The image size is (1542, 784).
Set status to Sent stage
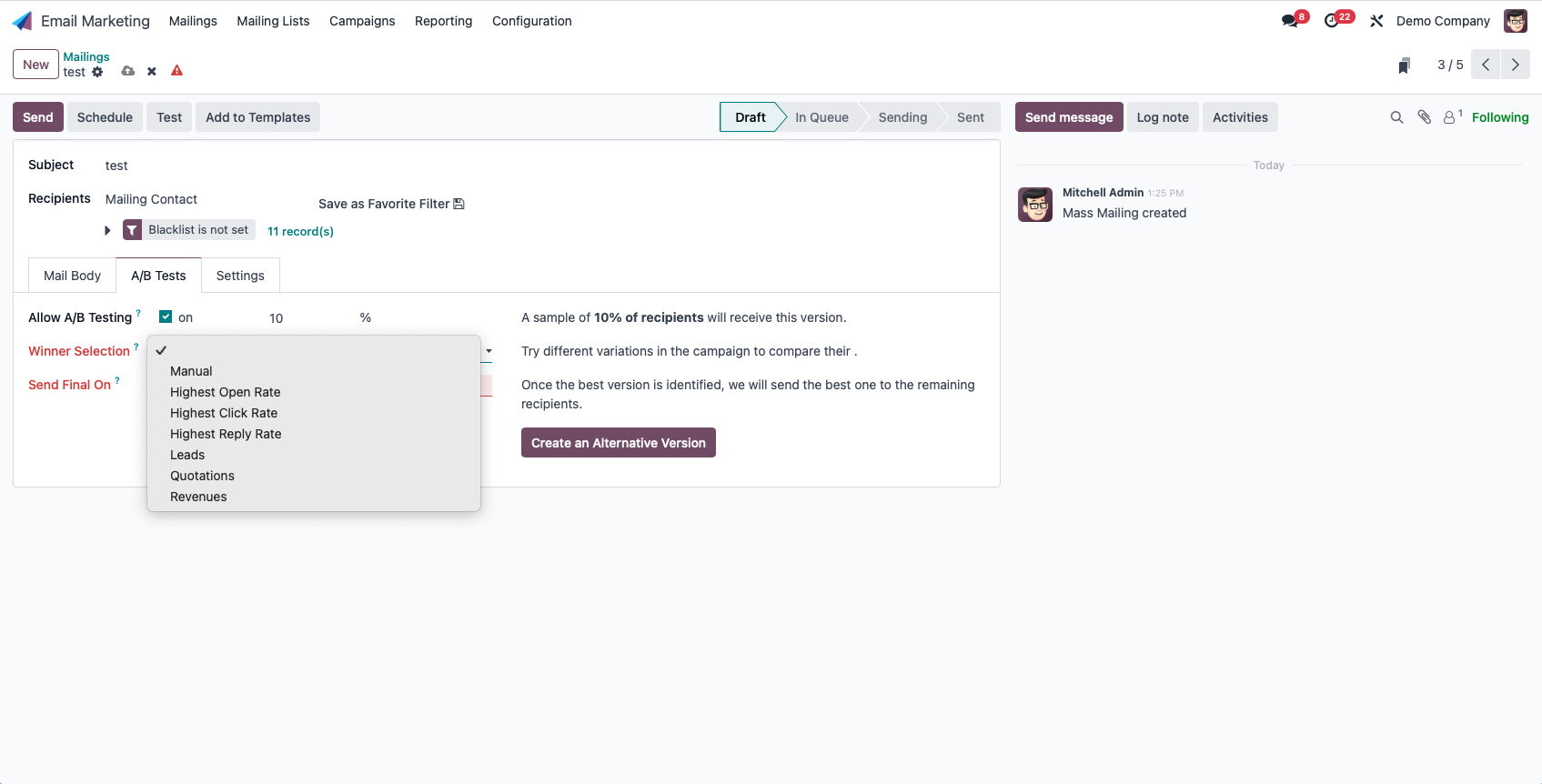pyautogui.click(x=971, y=117)
